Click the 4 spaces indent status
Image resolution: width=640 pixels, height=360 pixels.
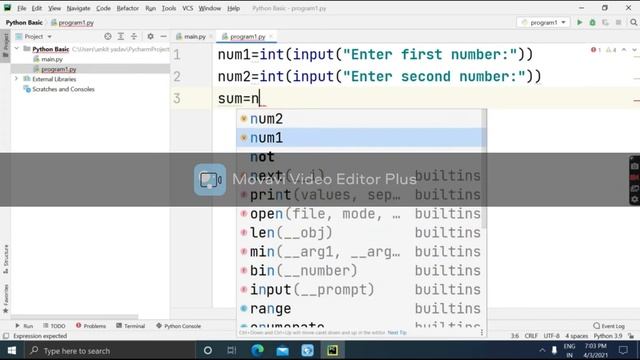[576, 336]
